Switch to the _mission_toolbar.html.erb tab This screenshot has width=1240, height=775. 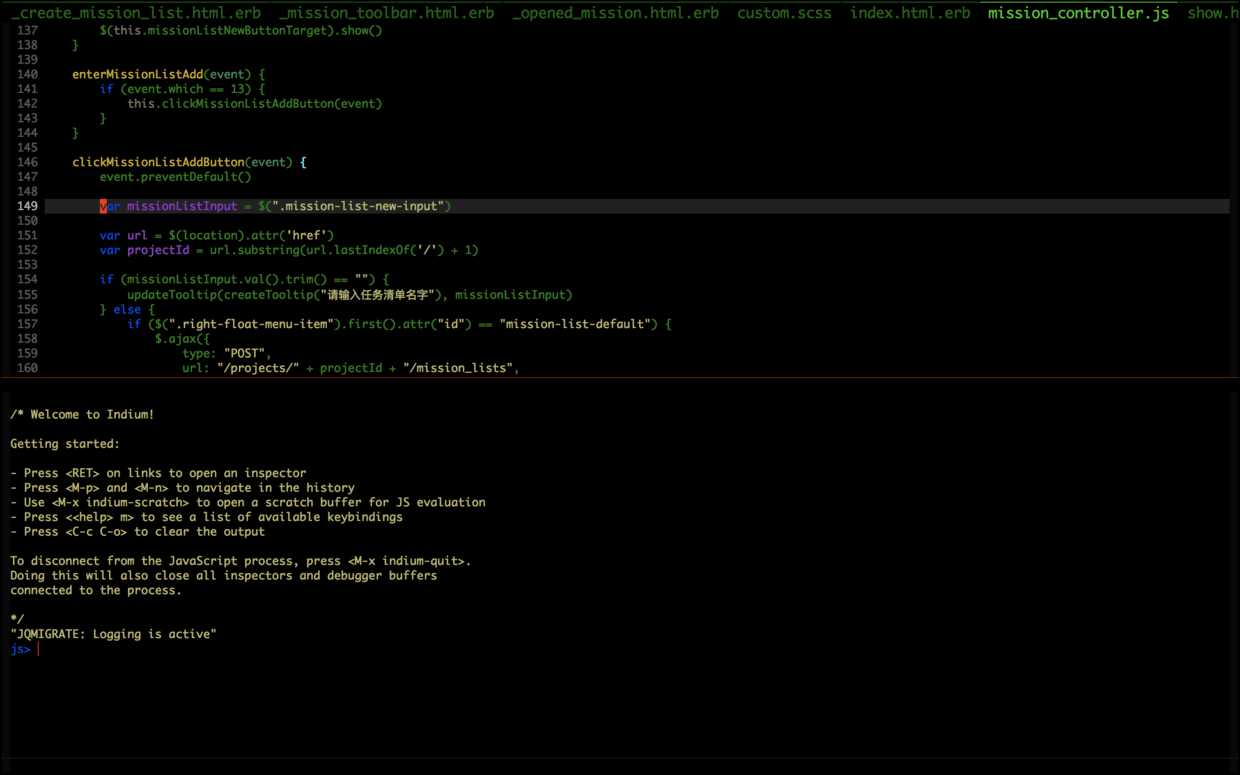tap(385, 13)
